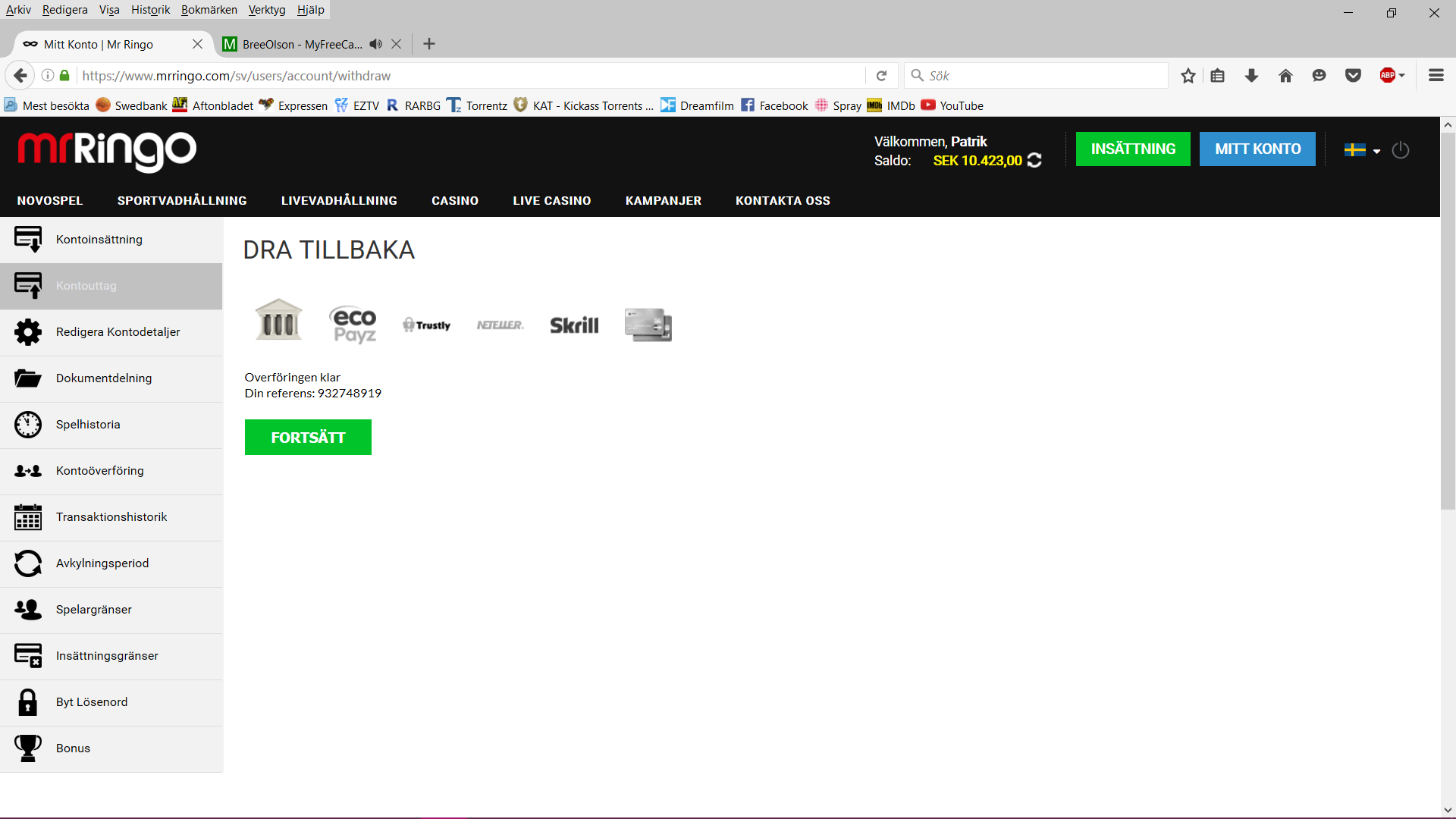Select Kontouttag in sidebar

coord(111,286)
